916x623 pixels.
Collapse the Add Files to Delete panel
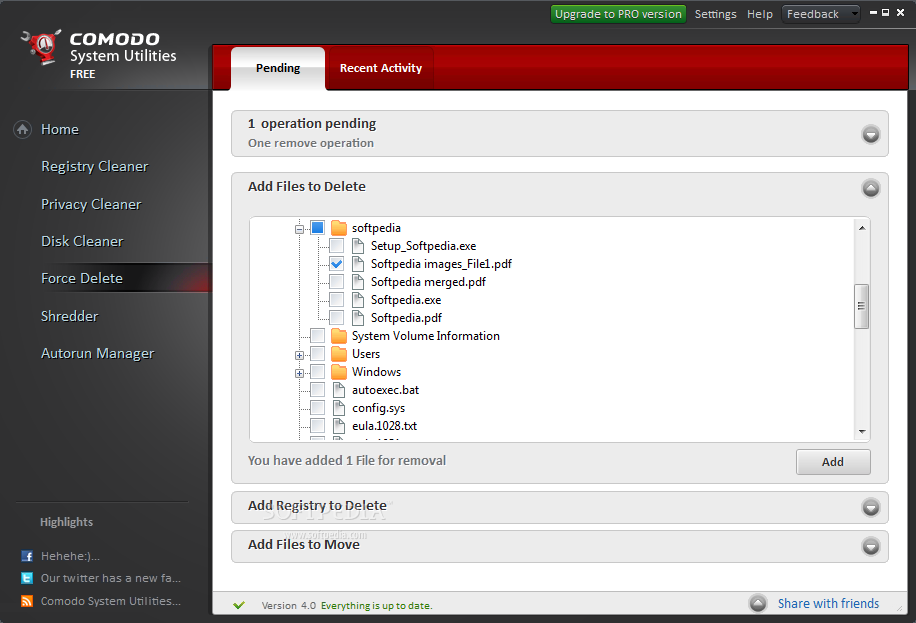tap(870, 188)
